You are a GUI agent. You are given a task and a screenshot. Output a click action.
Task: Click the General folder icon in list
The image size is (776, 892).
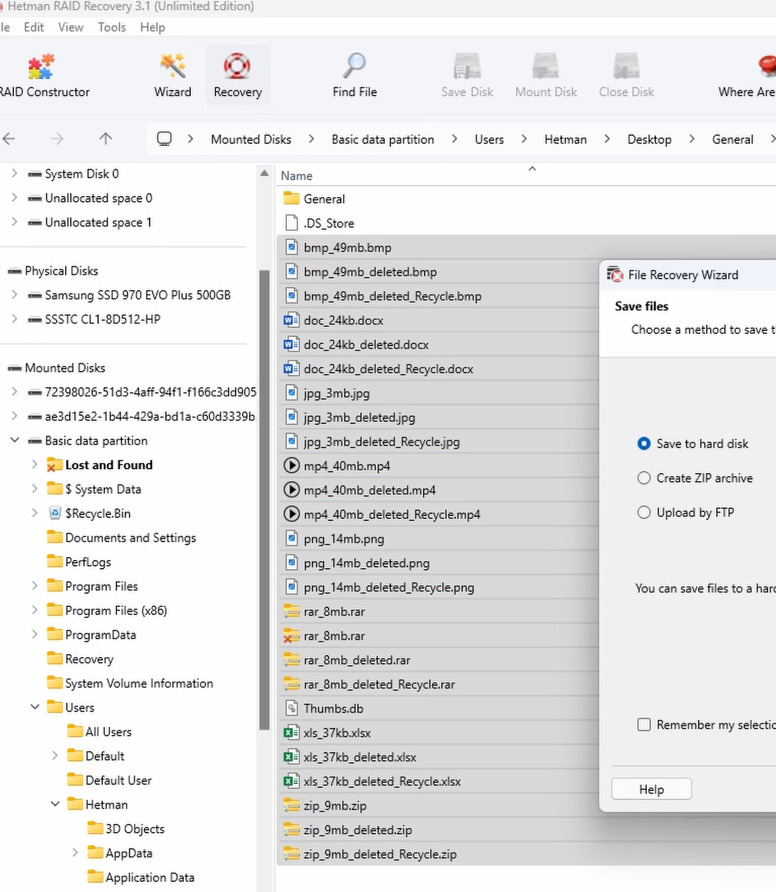291,199
